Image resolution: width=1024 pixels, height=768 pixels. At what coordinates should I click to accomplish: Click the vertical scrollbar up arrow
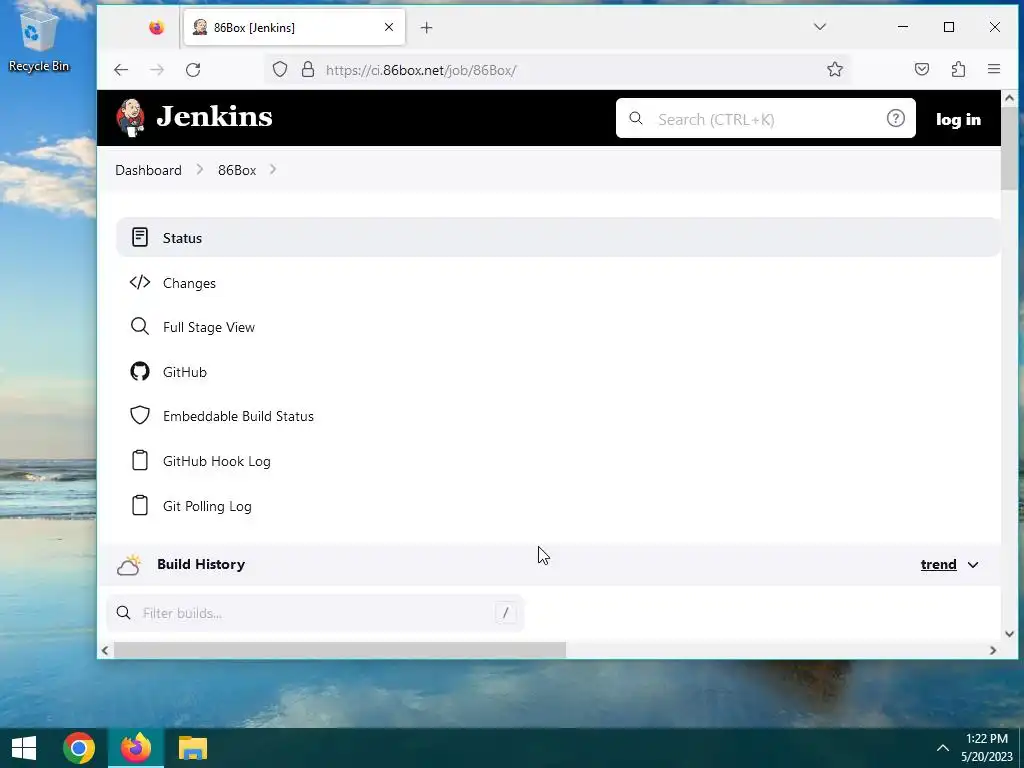click(1009, 99)
